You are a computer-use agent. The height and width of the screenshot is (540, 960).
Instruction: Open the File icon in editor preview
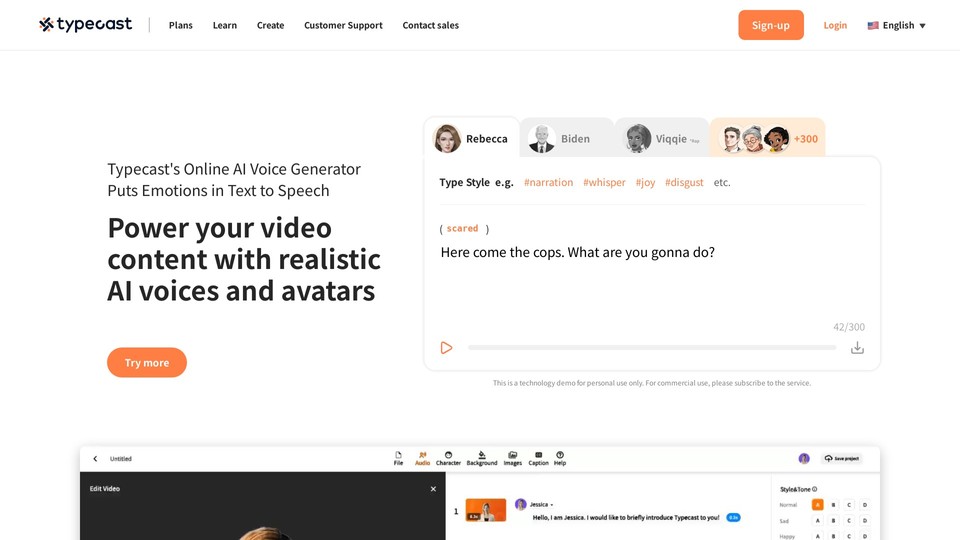coord(398,459)
